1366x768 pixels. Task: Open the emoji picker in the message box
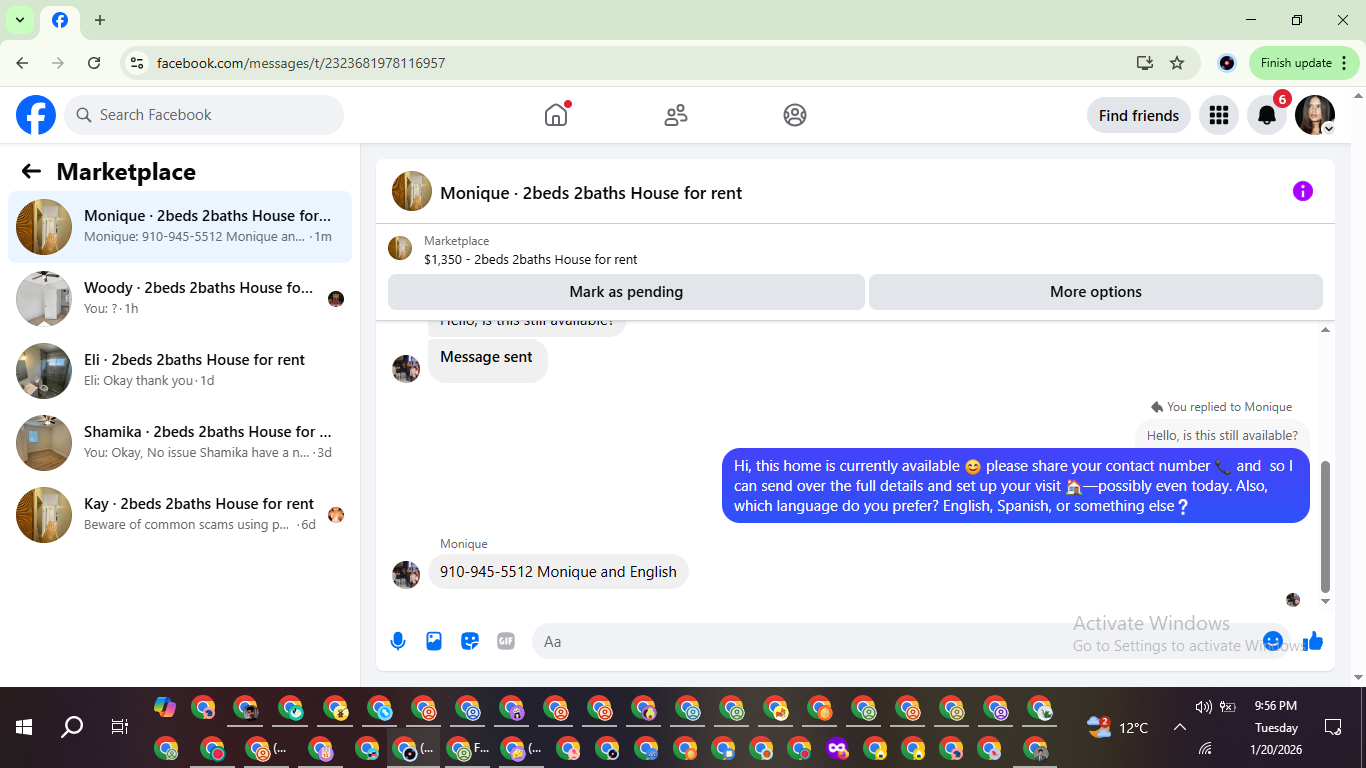(x=1273, y=641)
